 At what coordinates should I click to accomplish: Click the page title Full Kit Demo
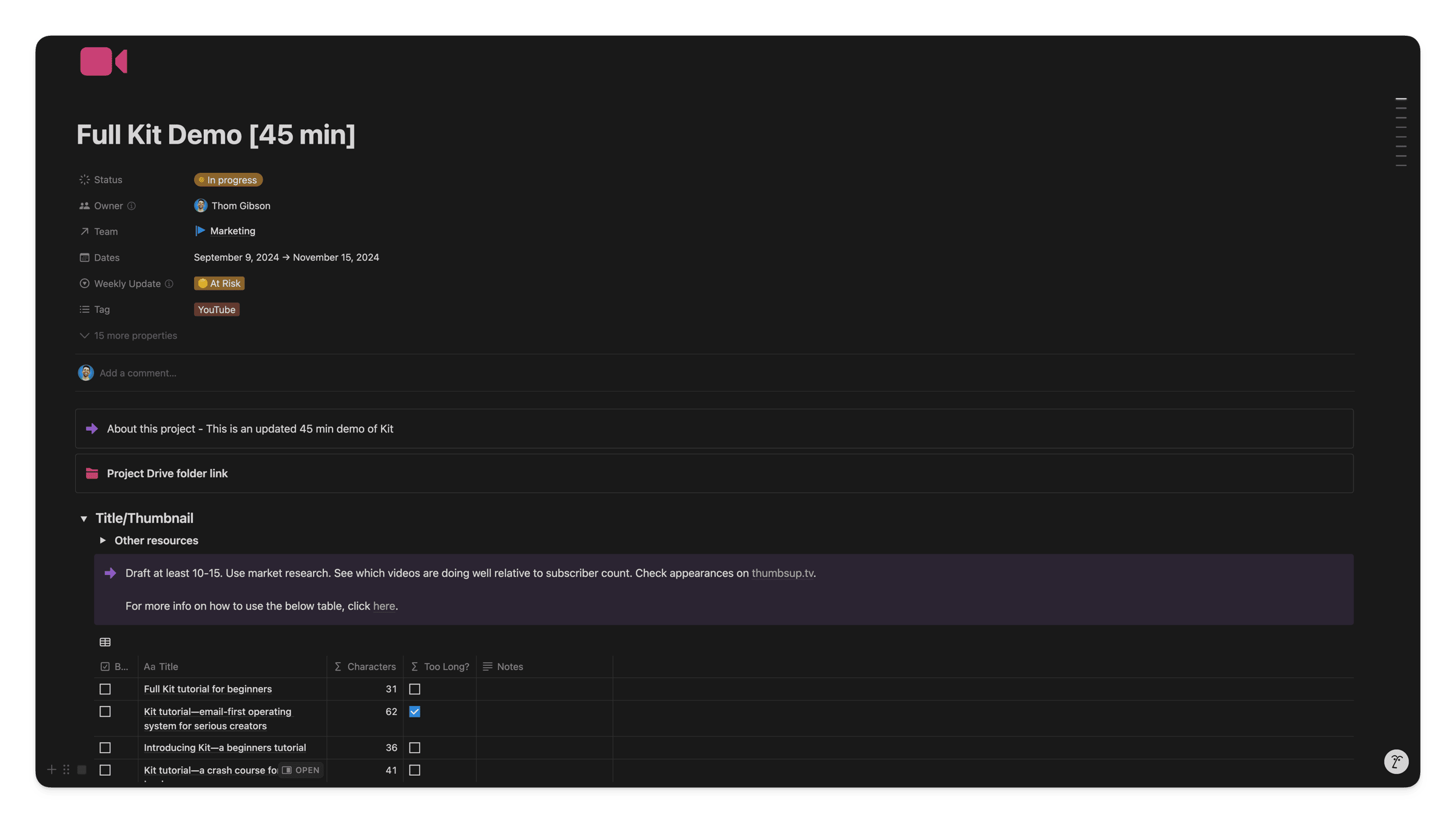tap(216, 135)
